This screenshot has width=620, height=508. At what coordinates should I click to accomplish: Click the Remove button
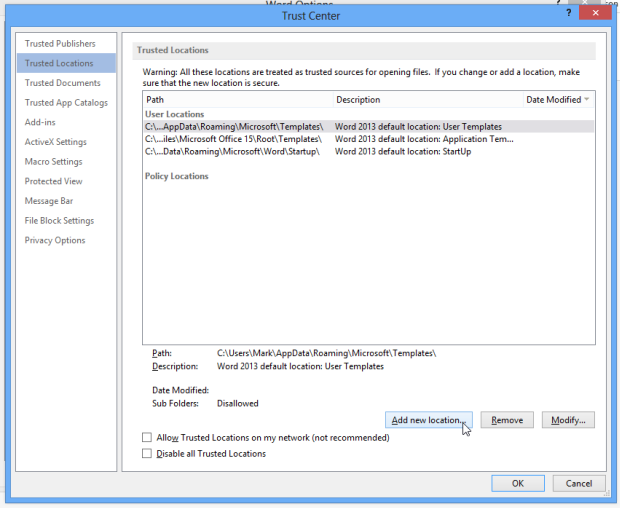507,420
